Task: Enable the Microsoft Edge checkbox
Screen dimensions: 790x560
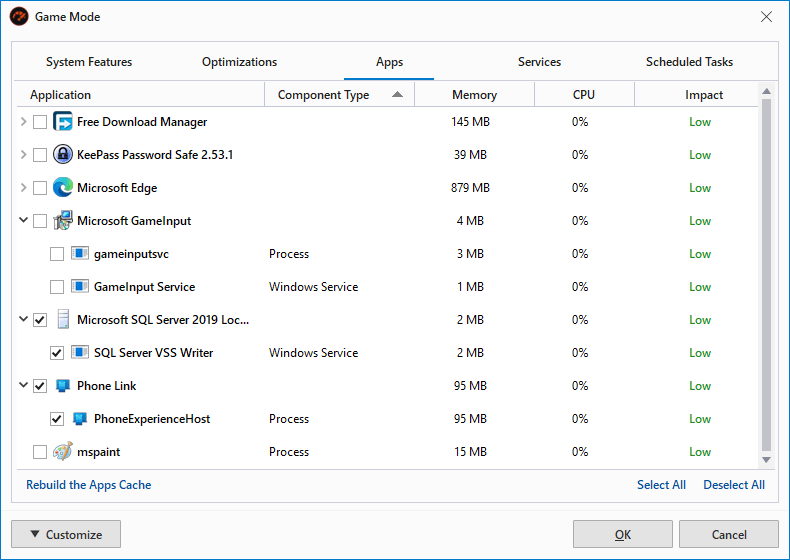Action: (40, 188)
